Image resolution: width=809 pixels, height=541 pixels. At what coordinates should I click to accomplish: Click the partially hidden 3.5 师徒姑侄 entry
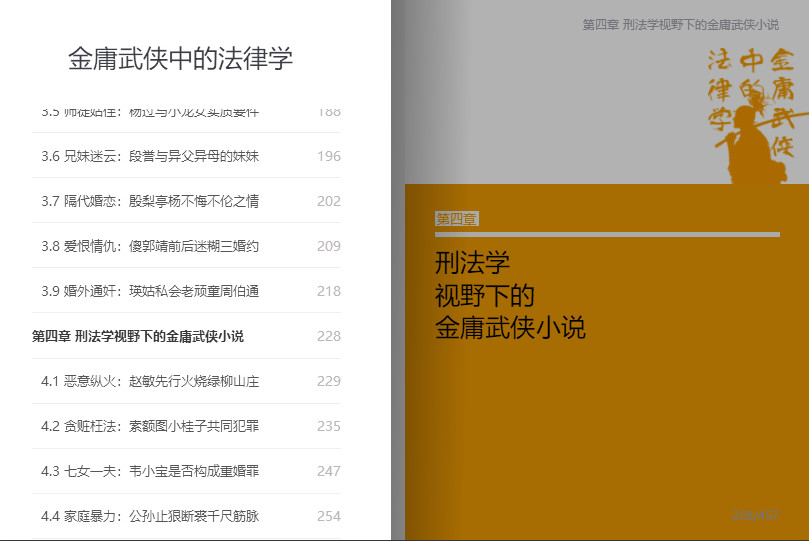coord(150,112)
